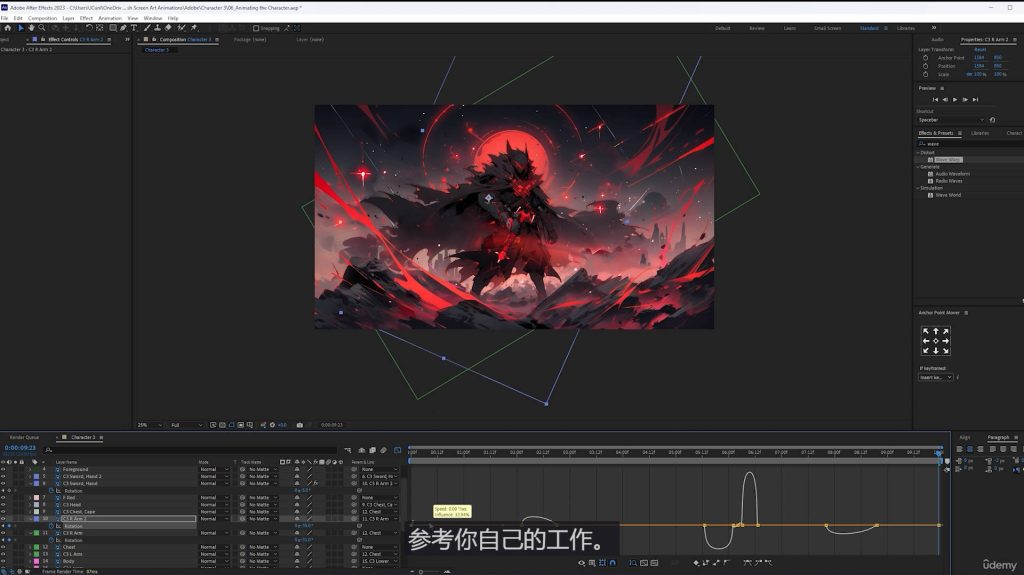1024x575 pixels.
Task: Open the composition mini-flowchart icon in timeline
Action: (347, 450)
